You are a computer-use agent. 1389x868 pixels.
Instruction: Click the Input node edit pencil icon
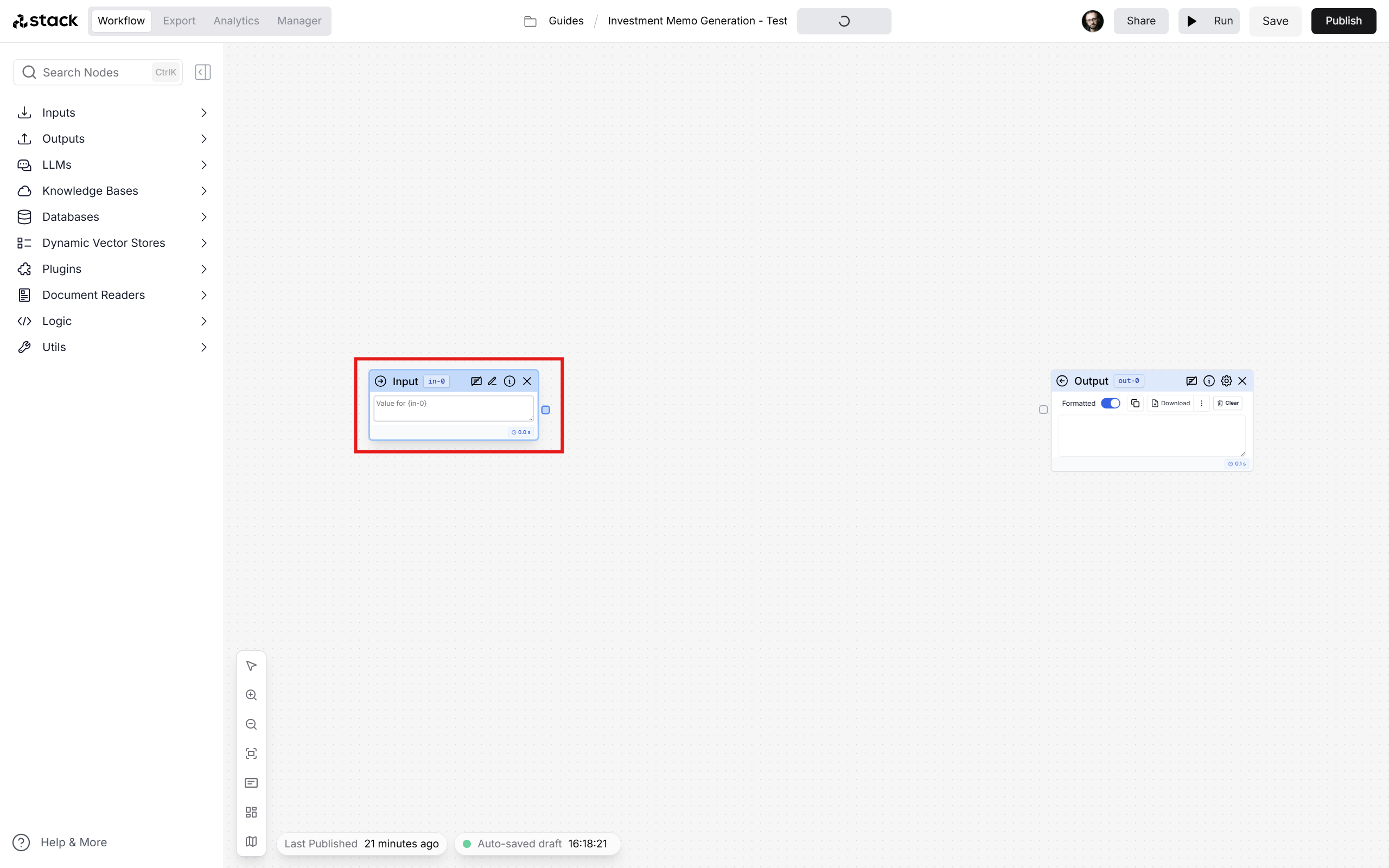tap(493, 381)
